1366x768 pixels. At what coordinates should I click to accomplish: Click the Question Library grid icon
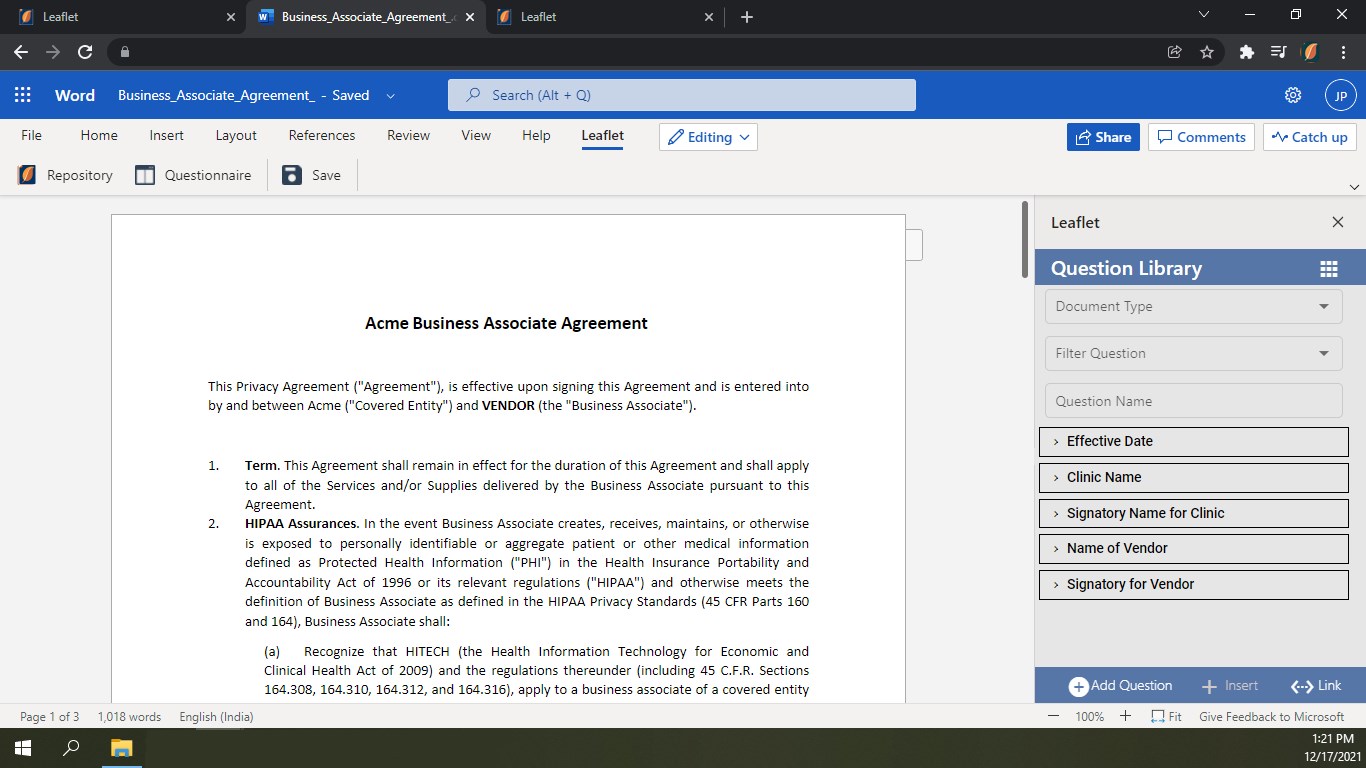click(x=1328, y=269)
